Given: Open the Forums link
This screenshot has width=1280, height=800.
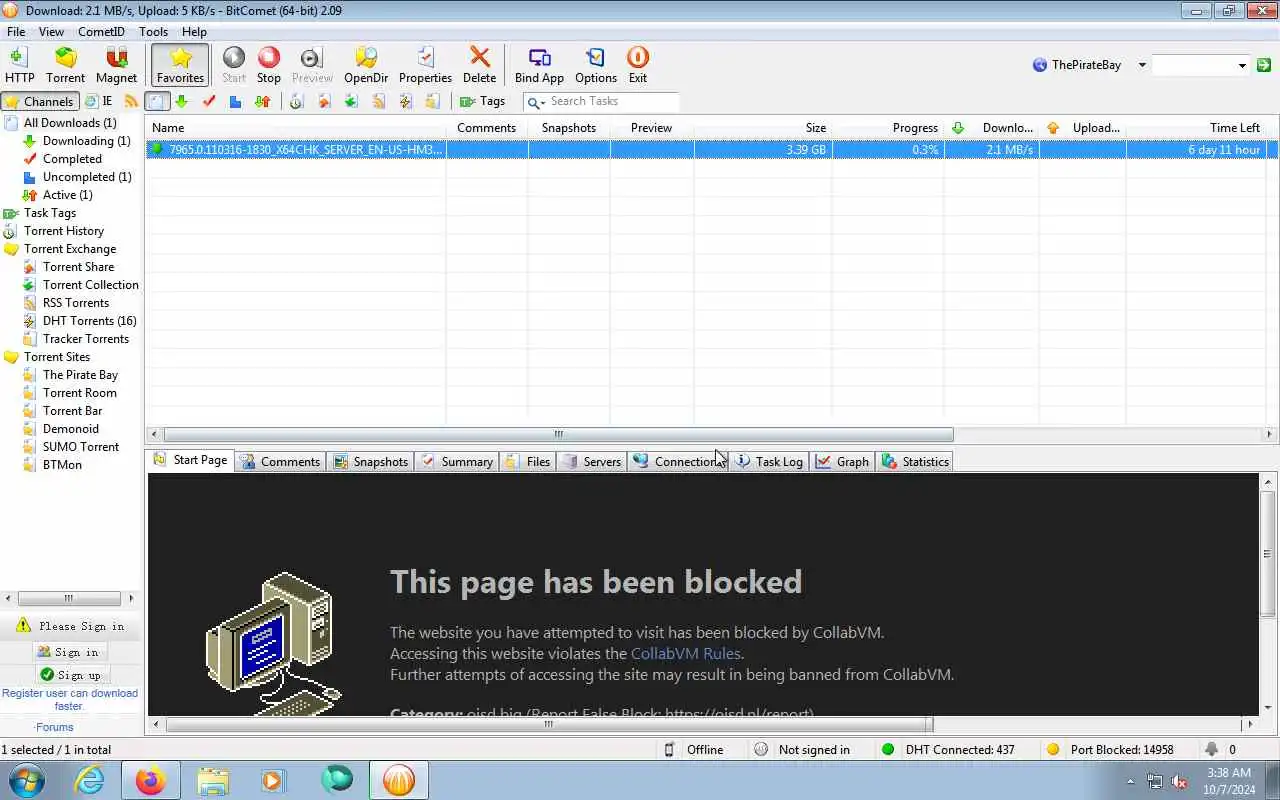Looking at the screenshot, I should (x=54, y=727).
